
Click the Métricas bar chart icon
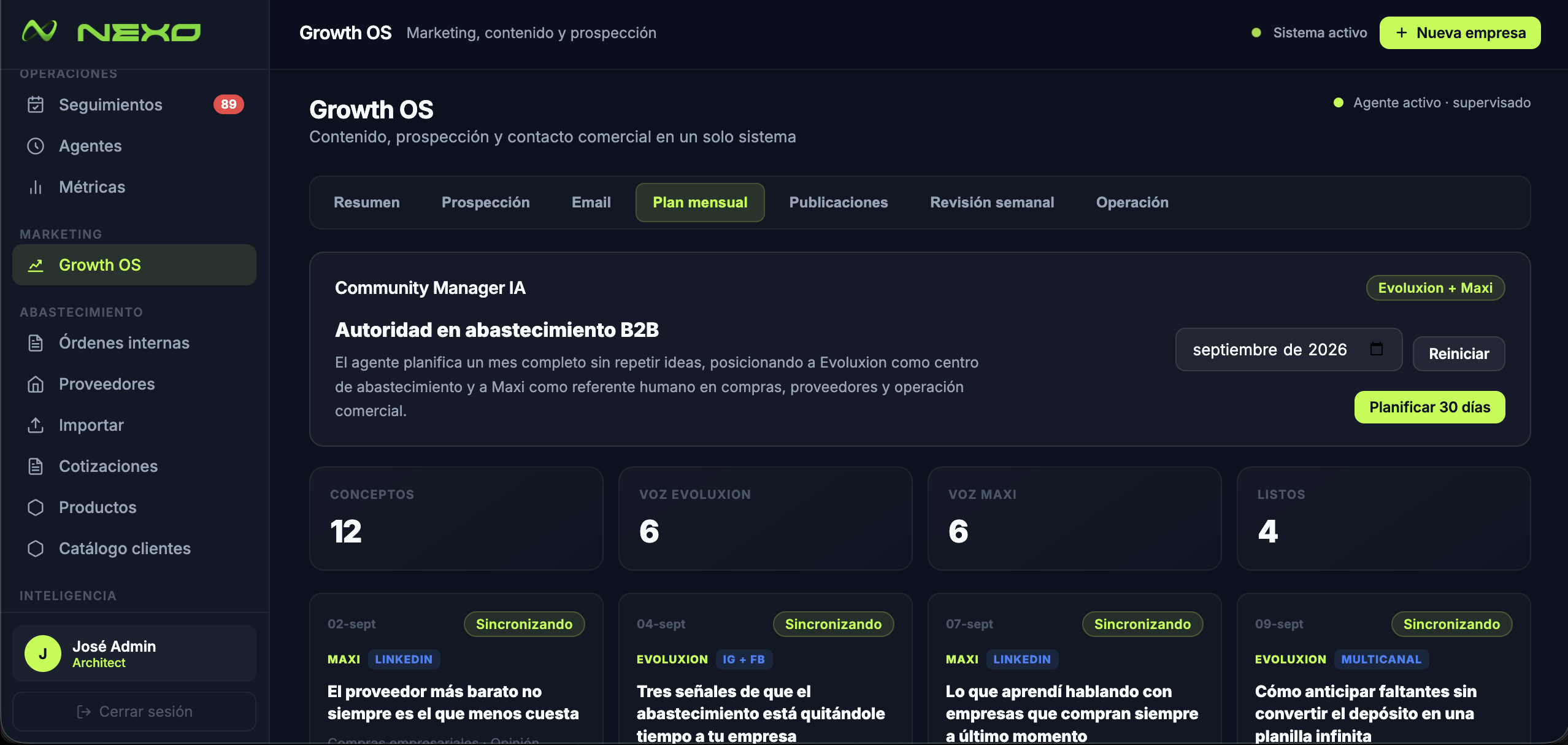pyautogui.click(x=36, y=187)
